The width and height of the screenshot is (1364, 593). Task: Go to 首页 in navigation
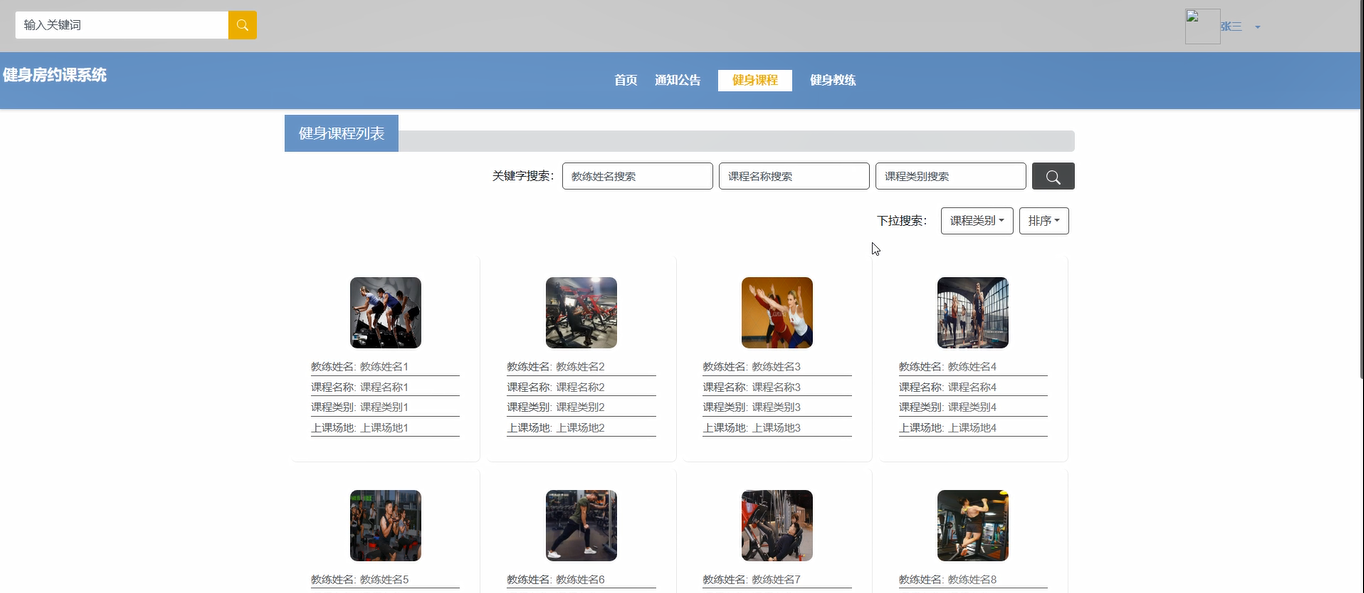(x=626, y=80)
